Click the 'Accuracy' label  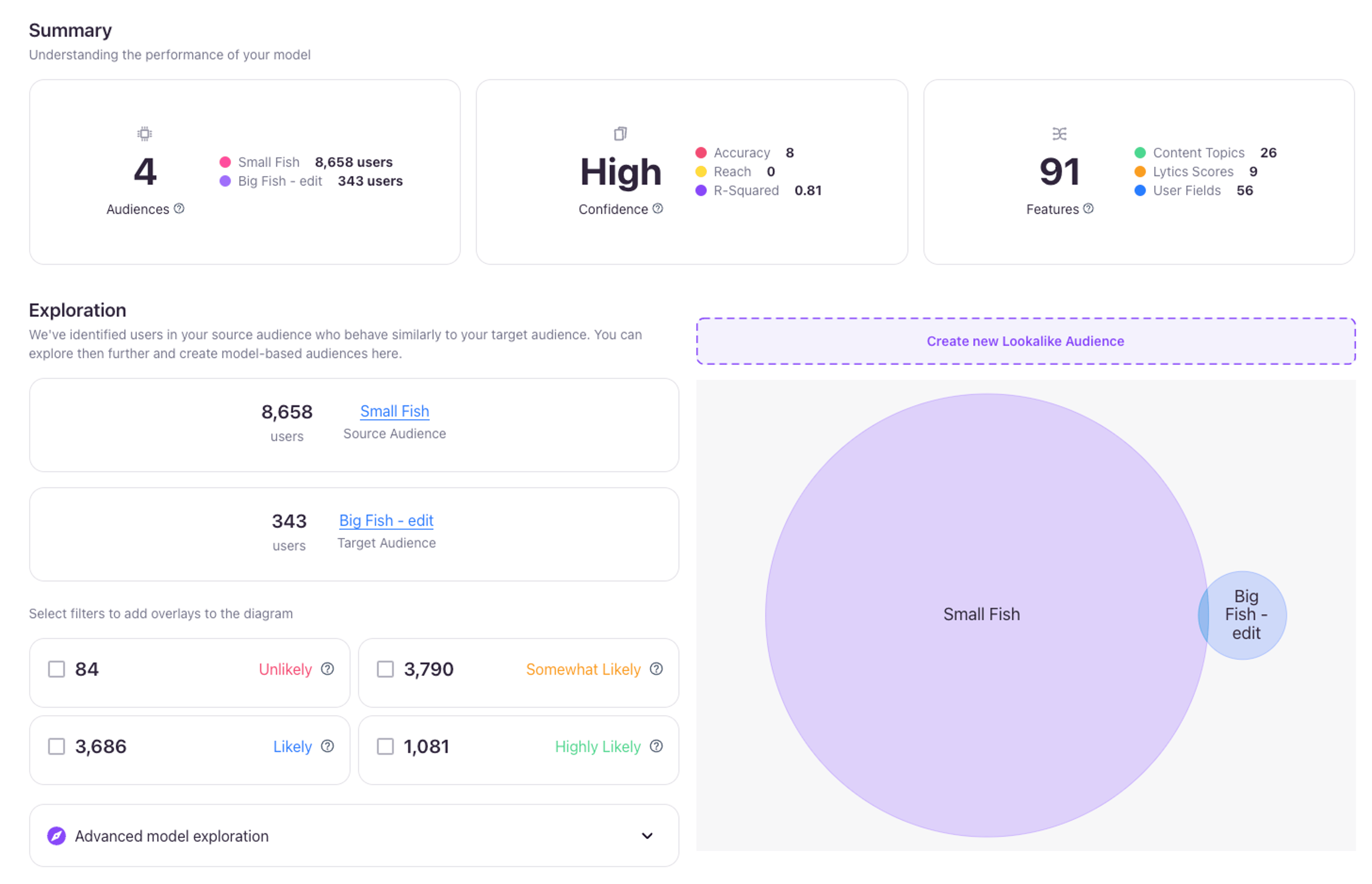(x=742, y=153)
